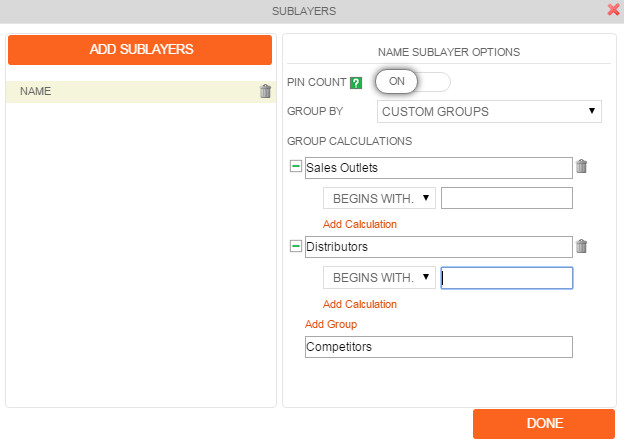This screenshot has width=624, height=448.
Task: Delete the NAME sublayer with trash icon
Action: pyautogui.click(x=265, y=91)
